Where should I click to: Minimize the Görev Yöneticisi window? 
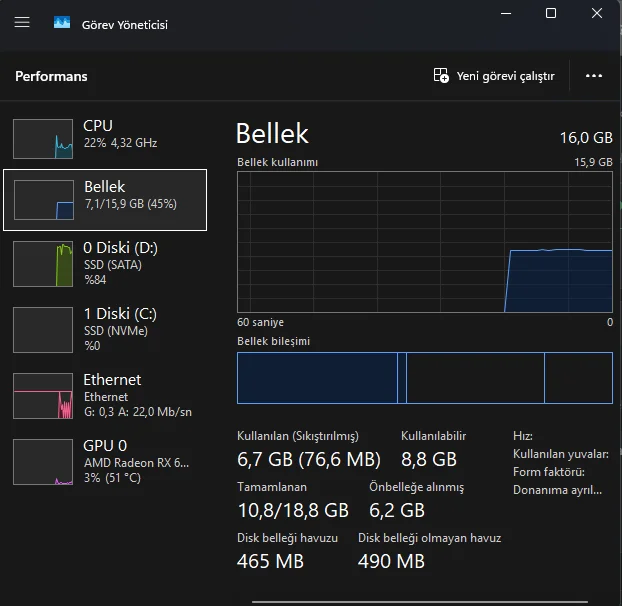click(x=505, y=13)
